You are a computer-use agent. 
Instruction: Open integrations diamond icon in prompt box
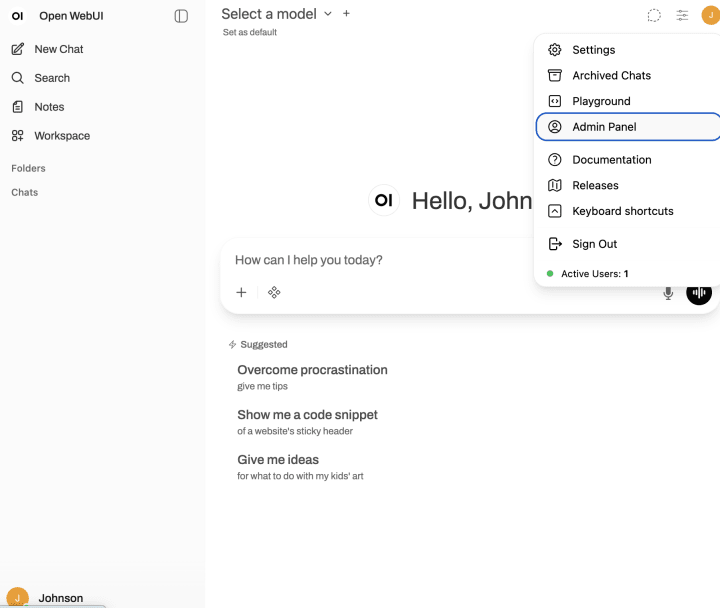[x=274, y=293]
